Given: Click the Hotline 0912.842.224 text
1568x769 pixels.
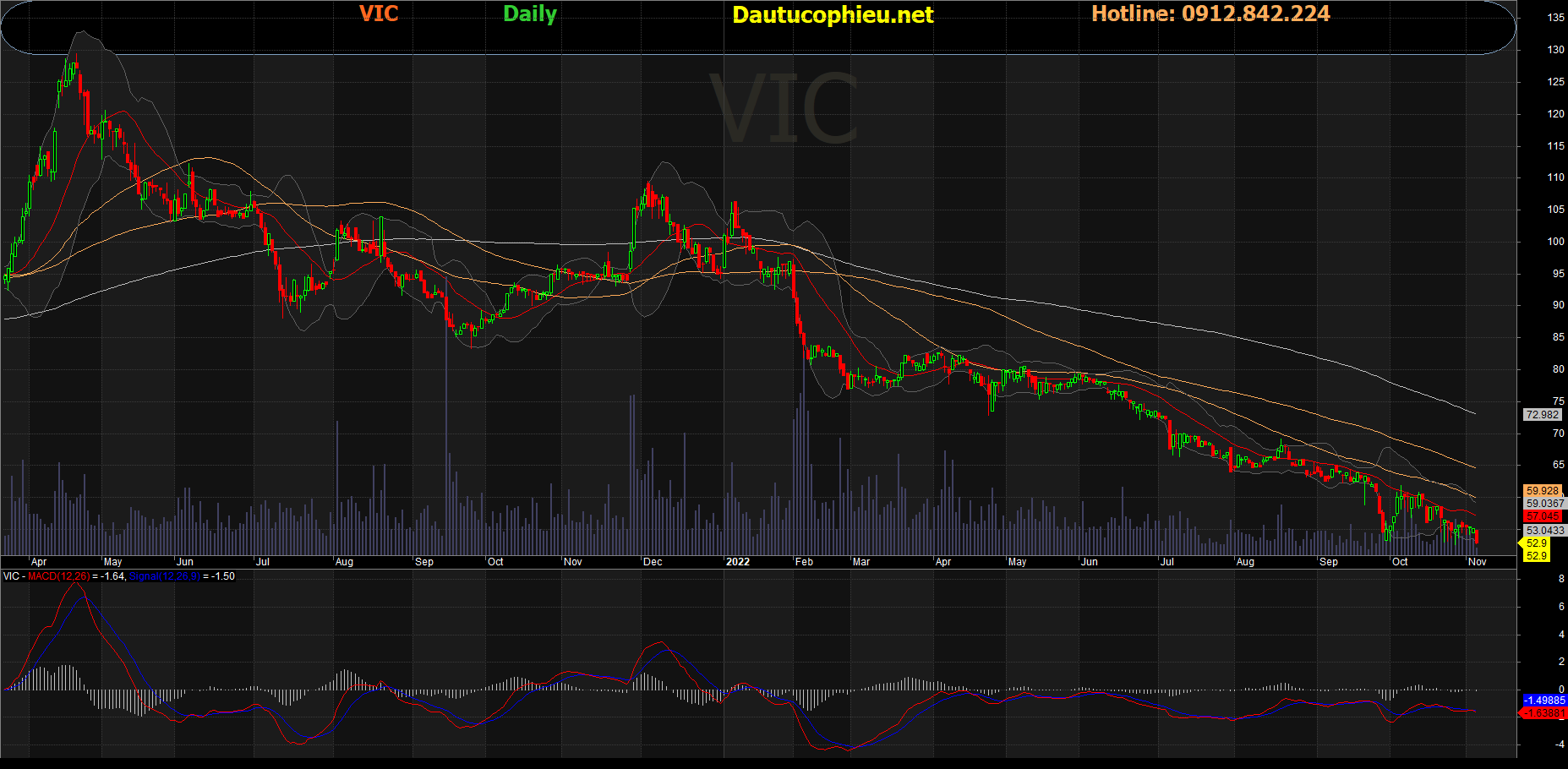Looking at the screenshot, I should (1210, 14).
